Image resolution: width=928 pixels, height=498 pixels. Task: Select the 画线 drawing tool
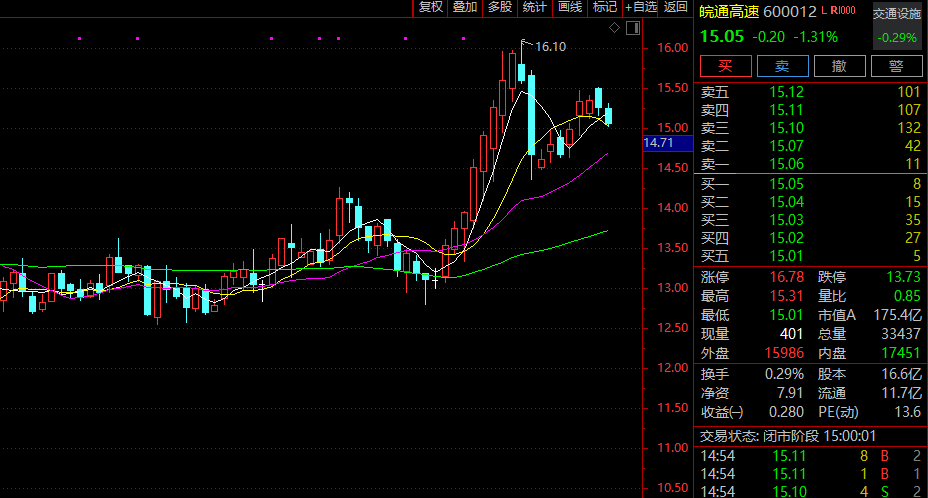pyautogui.click(x=570, y=8)
